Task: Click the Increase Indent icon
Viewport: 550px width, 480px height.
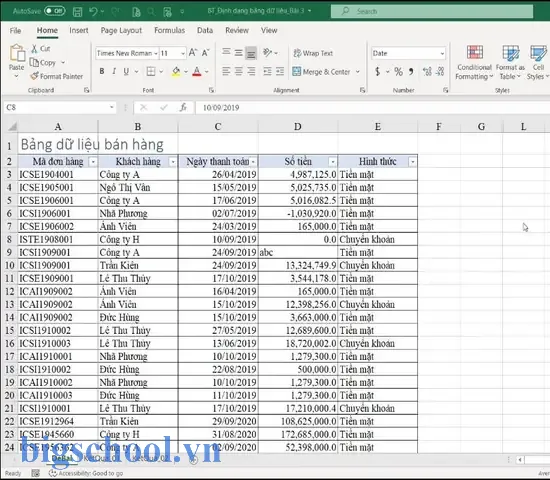Action: coord(280,72)
